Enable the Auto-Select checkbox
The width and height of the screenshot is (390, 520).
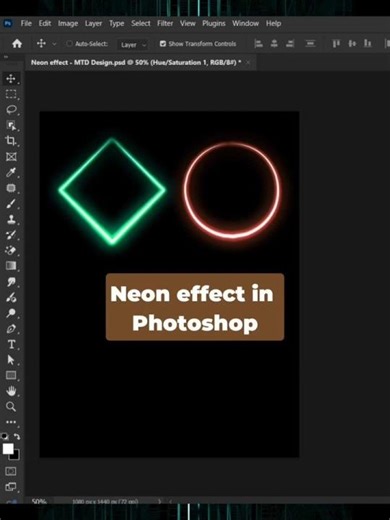[x=69, y=44]
